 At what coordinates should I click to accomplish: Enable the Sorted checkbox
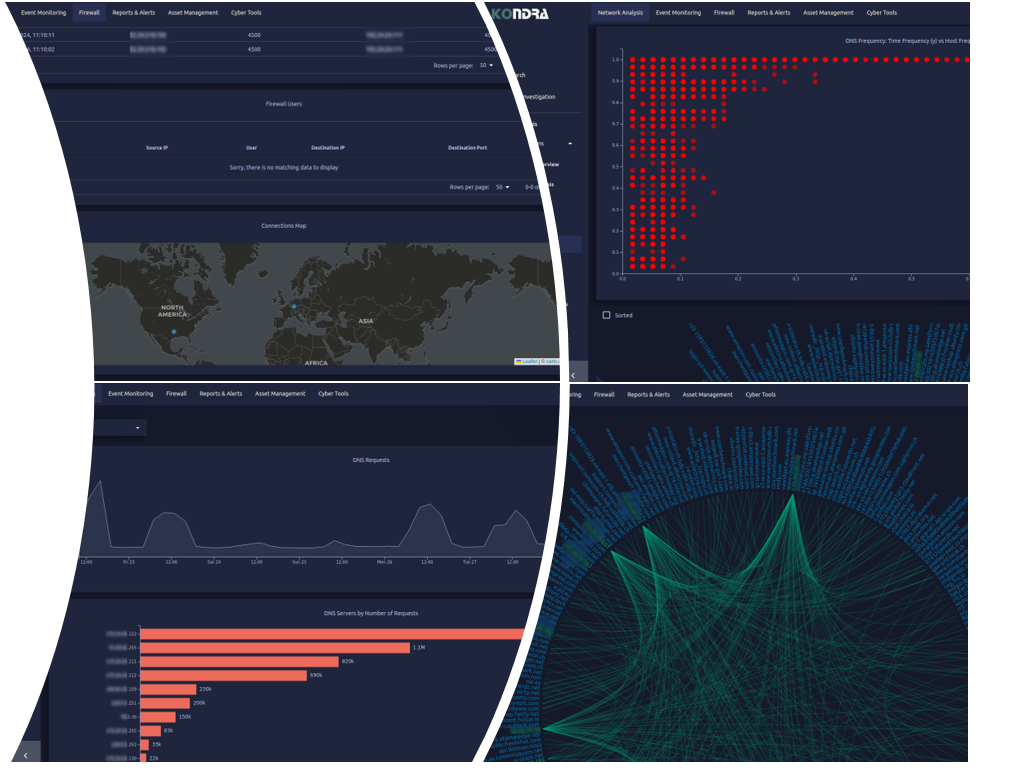[606, 315]
